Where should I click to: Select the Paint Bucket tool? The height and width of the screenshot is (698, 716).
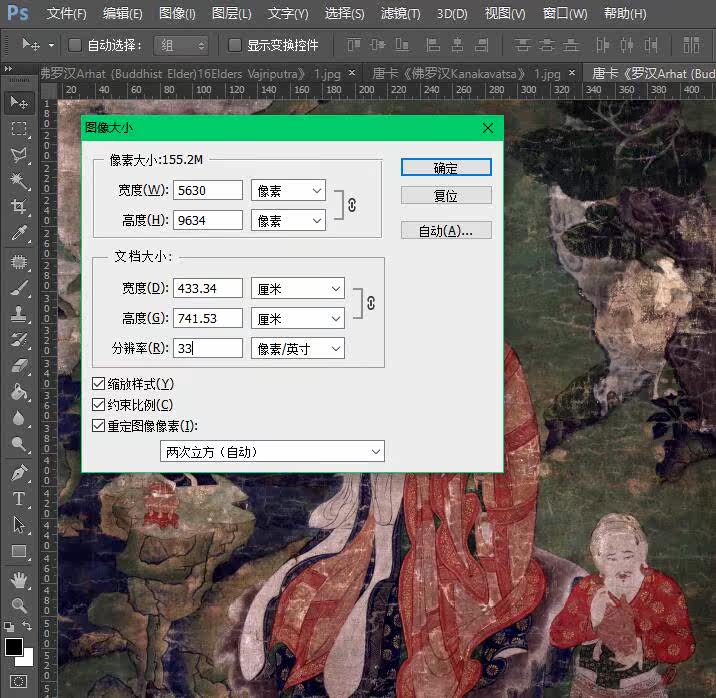click(19, 392)
